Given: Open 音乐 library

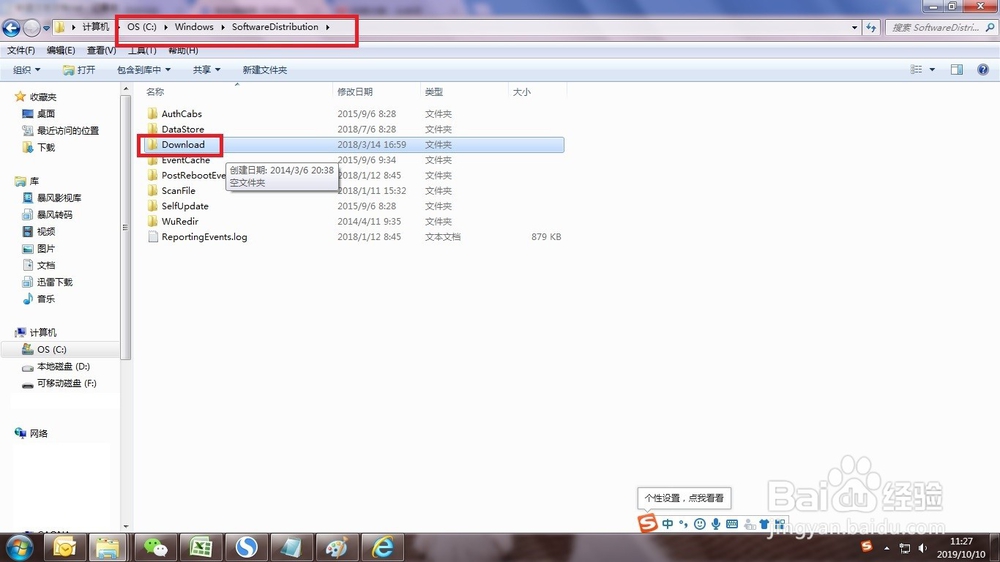Looking at the screenshot, I should coord(45,299).
